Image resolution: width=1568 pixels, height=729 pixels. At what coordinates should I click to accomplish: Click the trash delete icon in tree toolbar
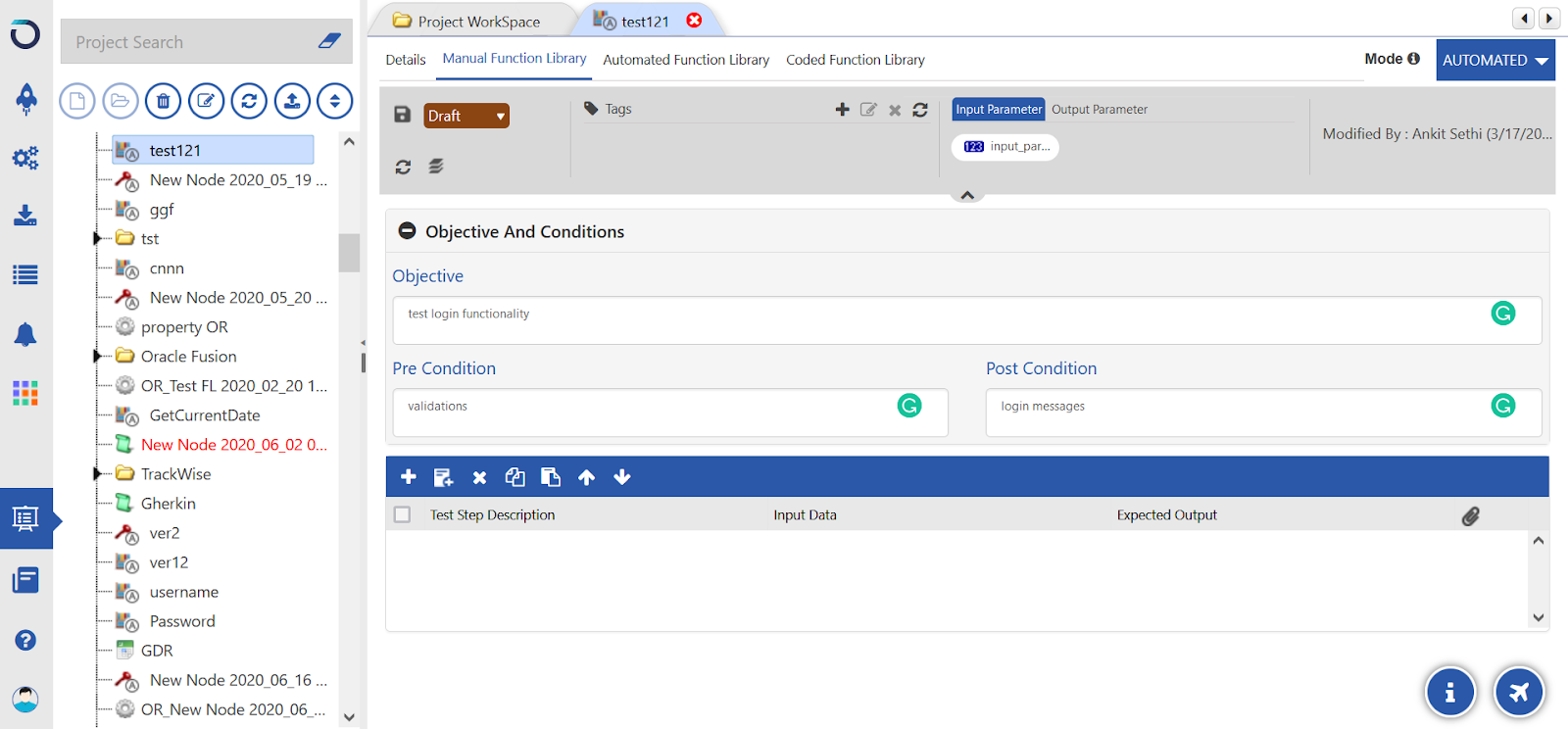tap(163, 101)
